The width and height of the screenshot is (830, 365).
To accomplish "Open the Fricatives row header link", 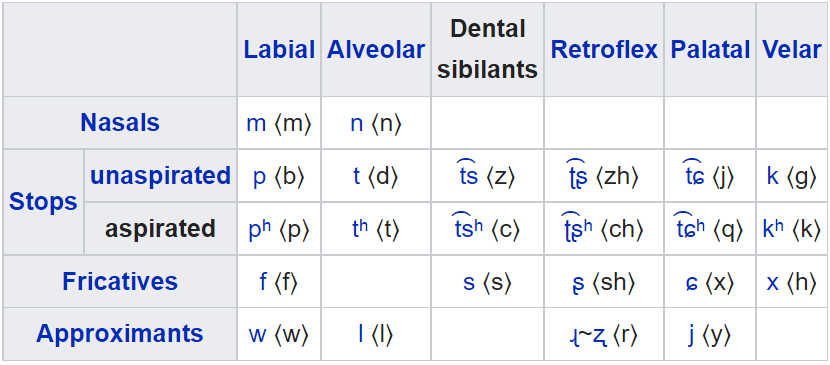I will pos(120,281).
